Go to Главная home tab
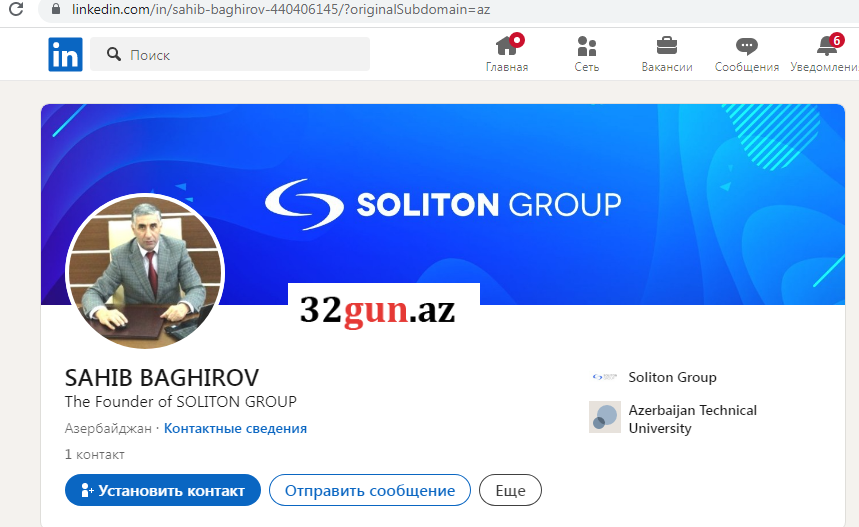The height and width of the screenshot is (527, 859). (507, 54)
